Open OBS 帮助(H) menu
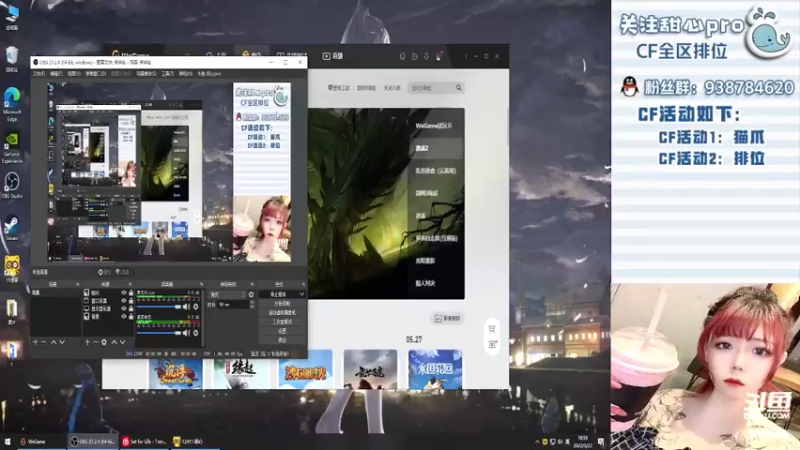Screen dimensions: 800x450 [x=186, y=74]
